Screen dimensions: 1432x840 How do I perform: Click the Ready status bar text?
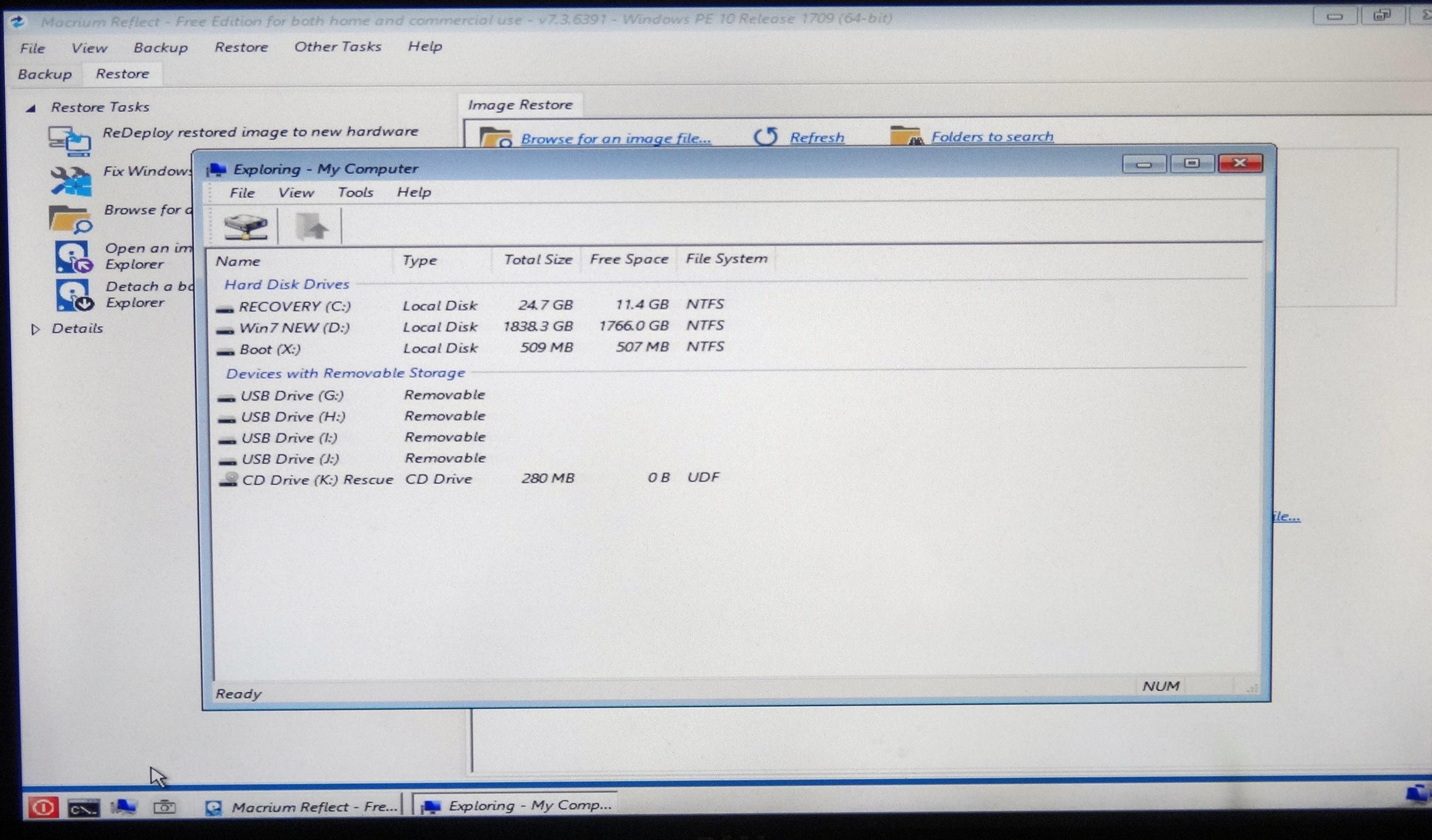[x=238, y=694]
